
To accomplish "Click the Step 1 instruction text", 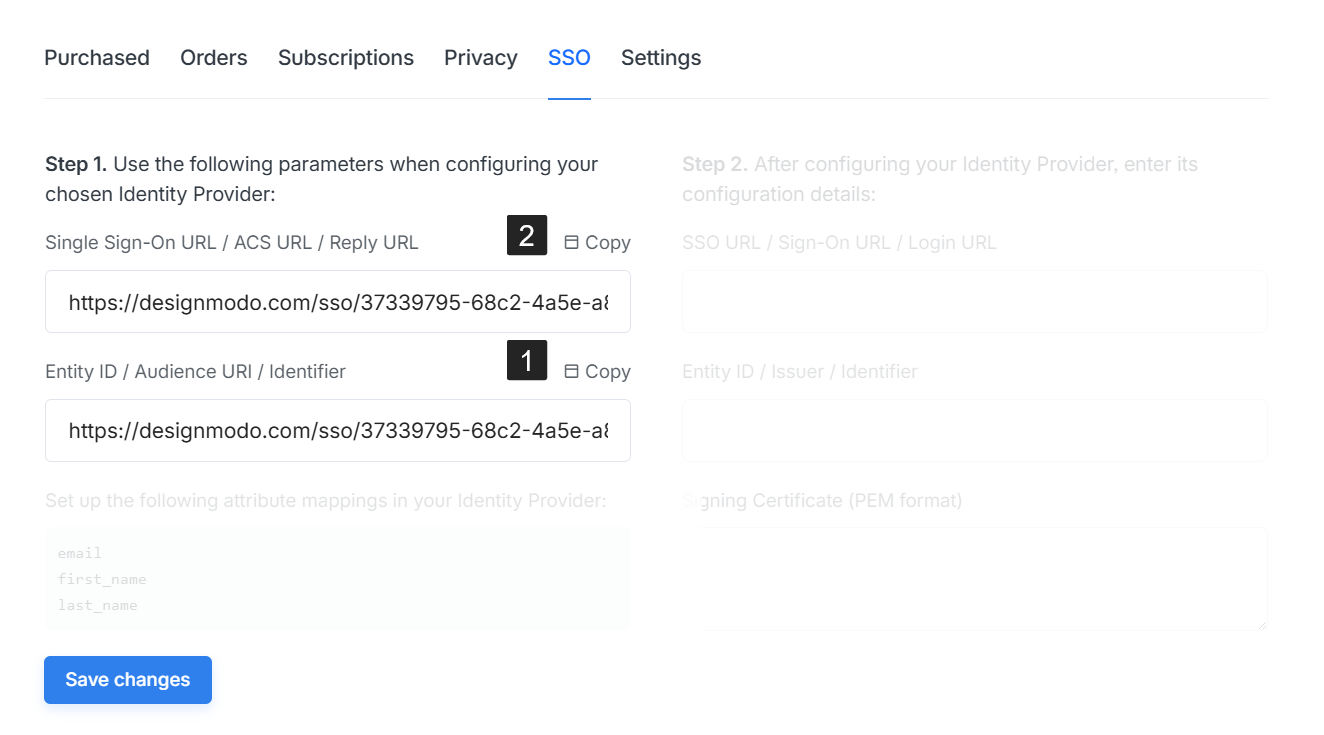I will (x=321, y=179).
